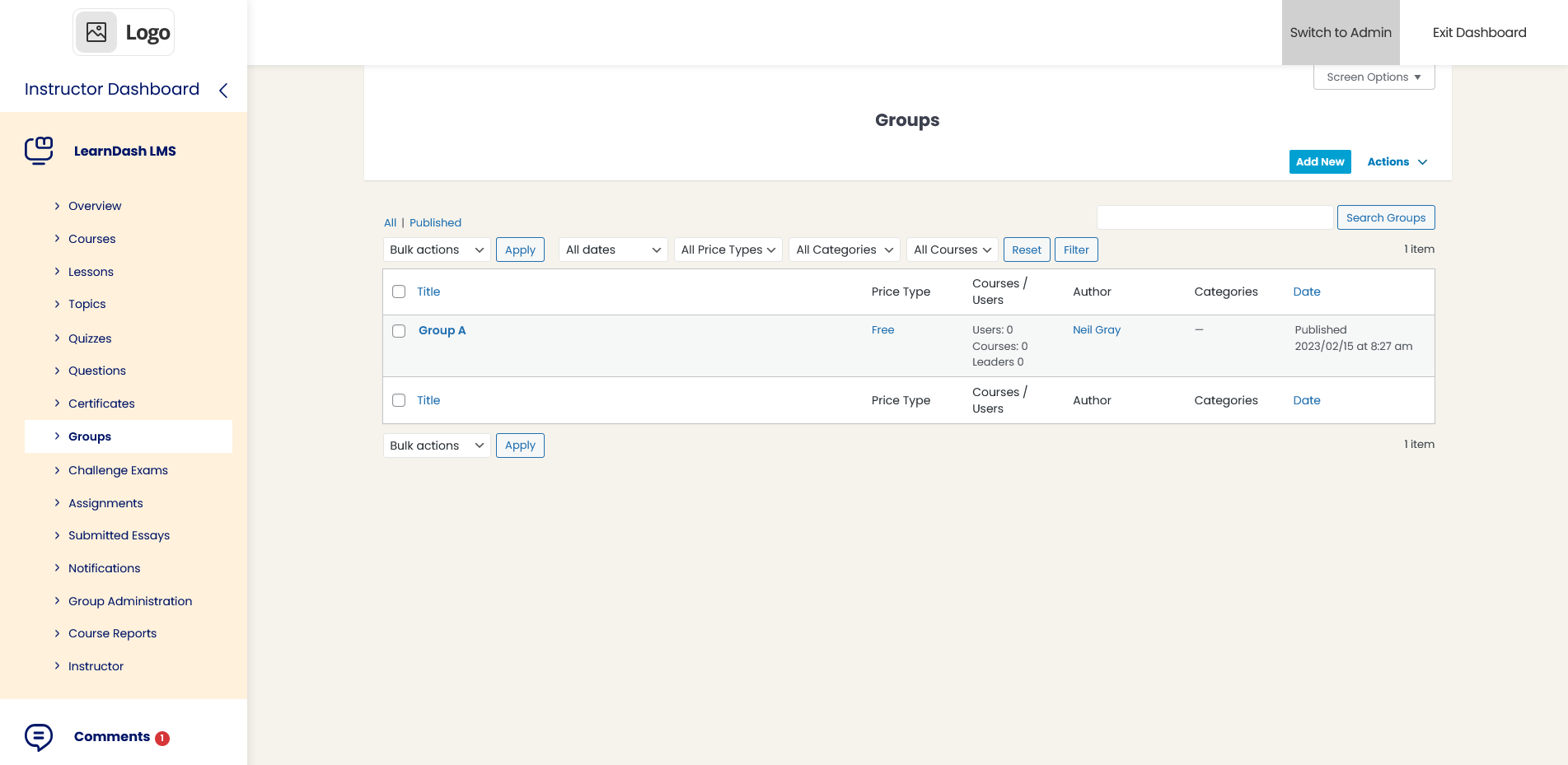Open the Group A title link
The height and width of the screenshot is (765, 1568).
pos(442,330)
